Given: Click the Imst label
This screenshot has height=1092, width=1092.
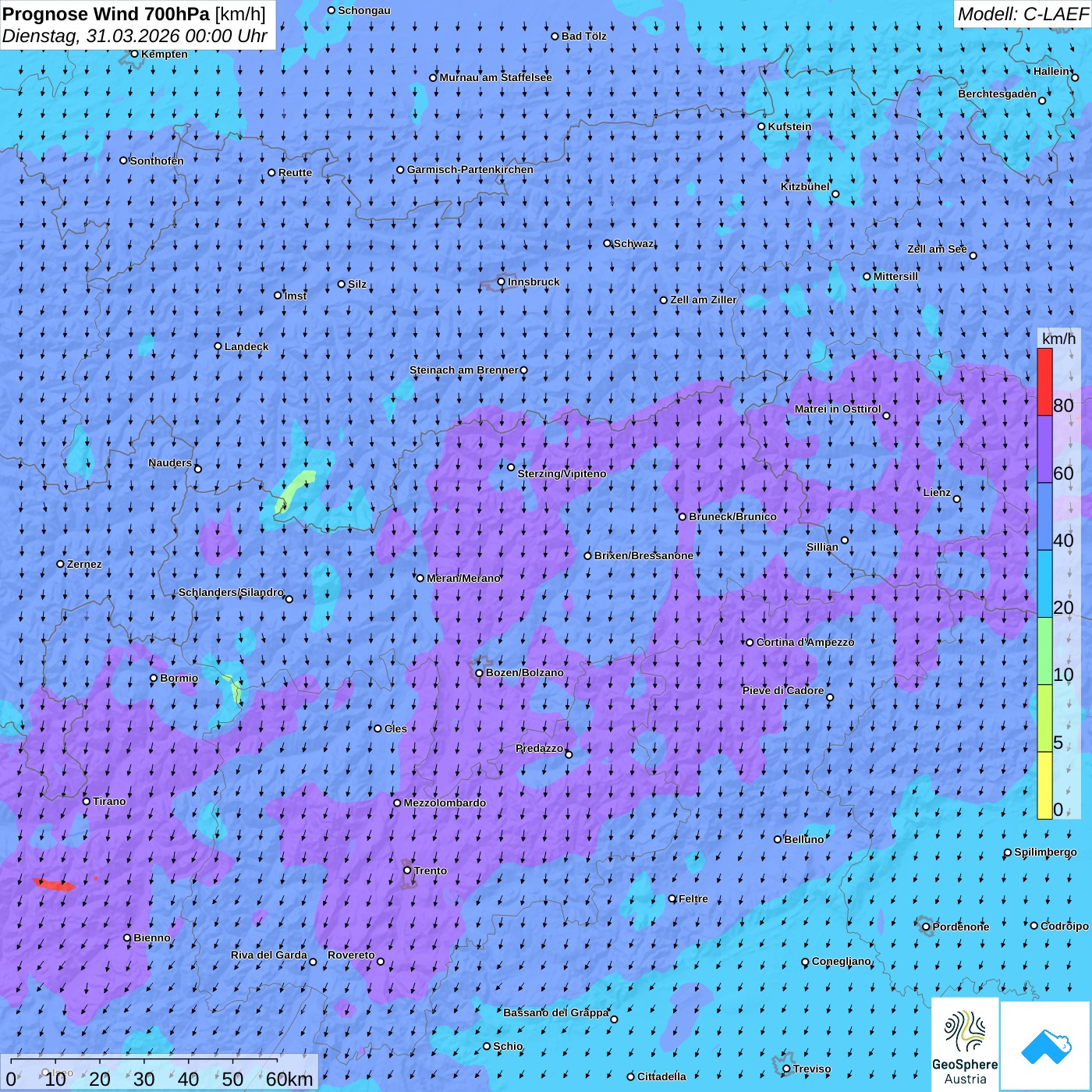Looking at the screenshot, I should [296, 296].
